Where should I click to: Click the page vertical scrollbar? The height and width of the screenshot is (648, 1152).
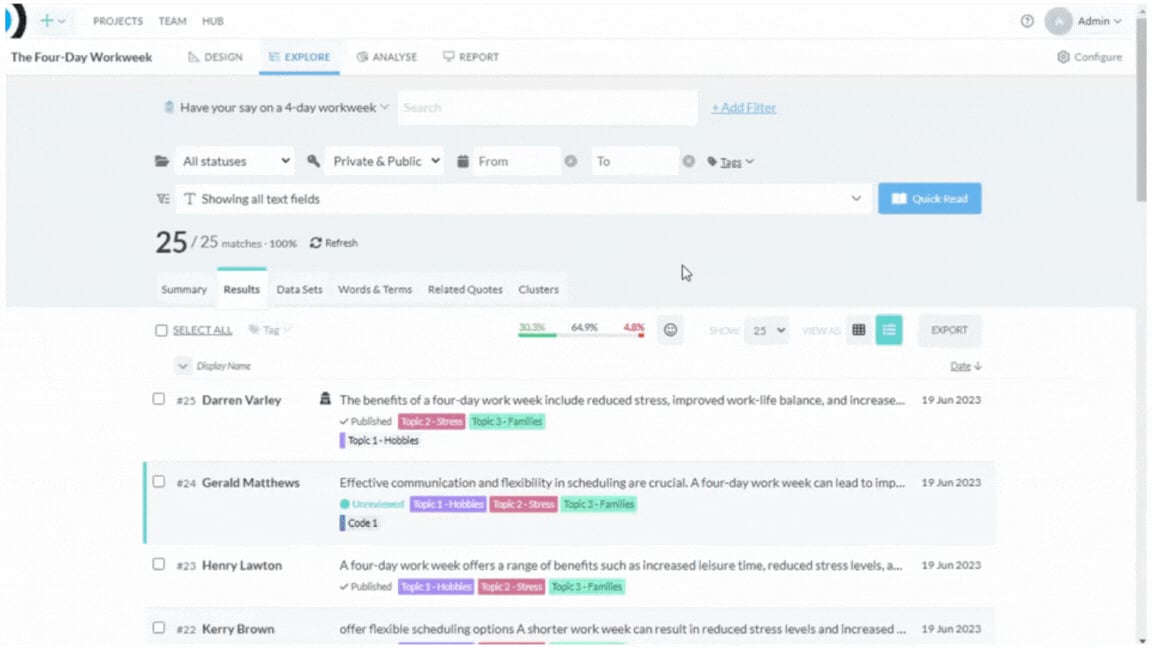pos(1141,110)
